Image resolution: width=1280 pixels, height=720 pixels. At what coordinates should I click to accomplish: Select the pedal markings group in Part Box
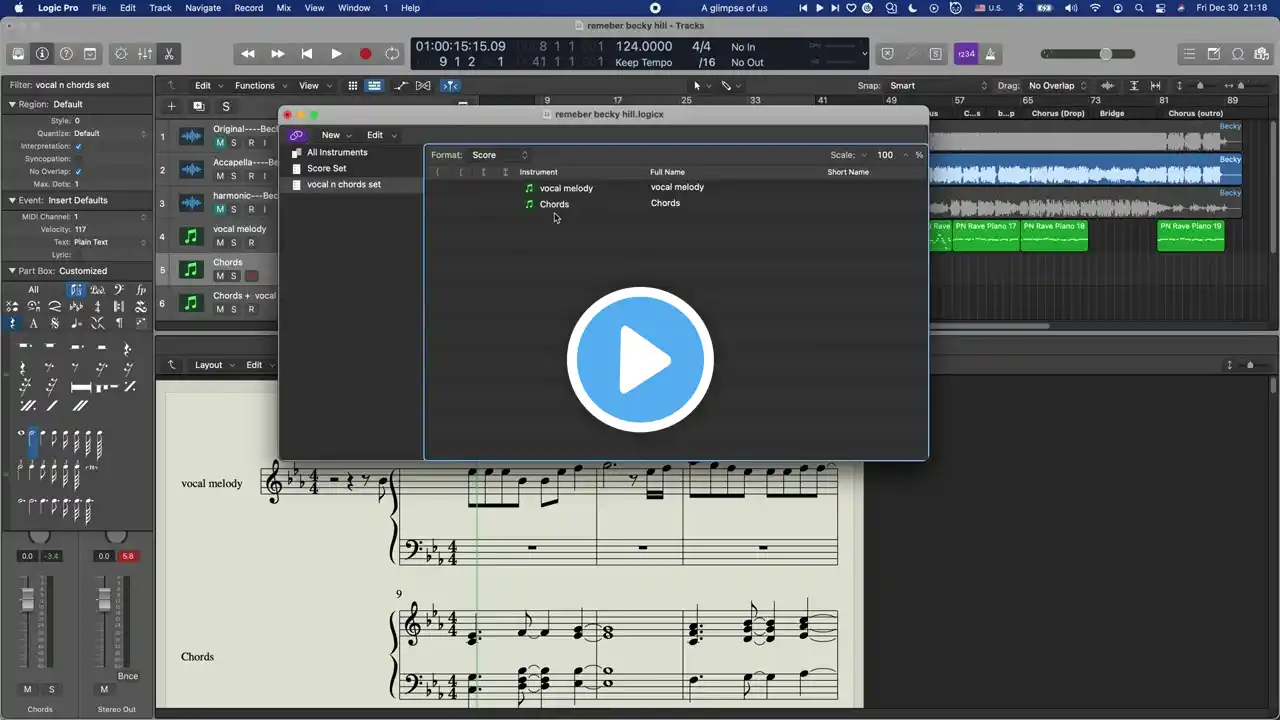coord(97,290)
